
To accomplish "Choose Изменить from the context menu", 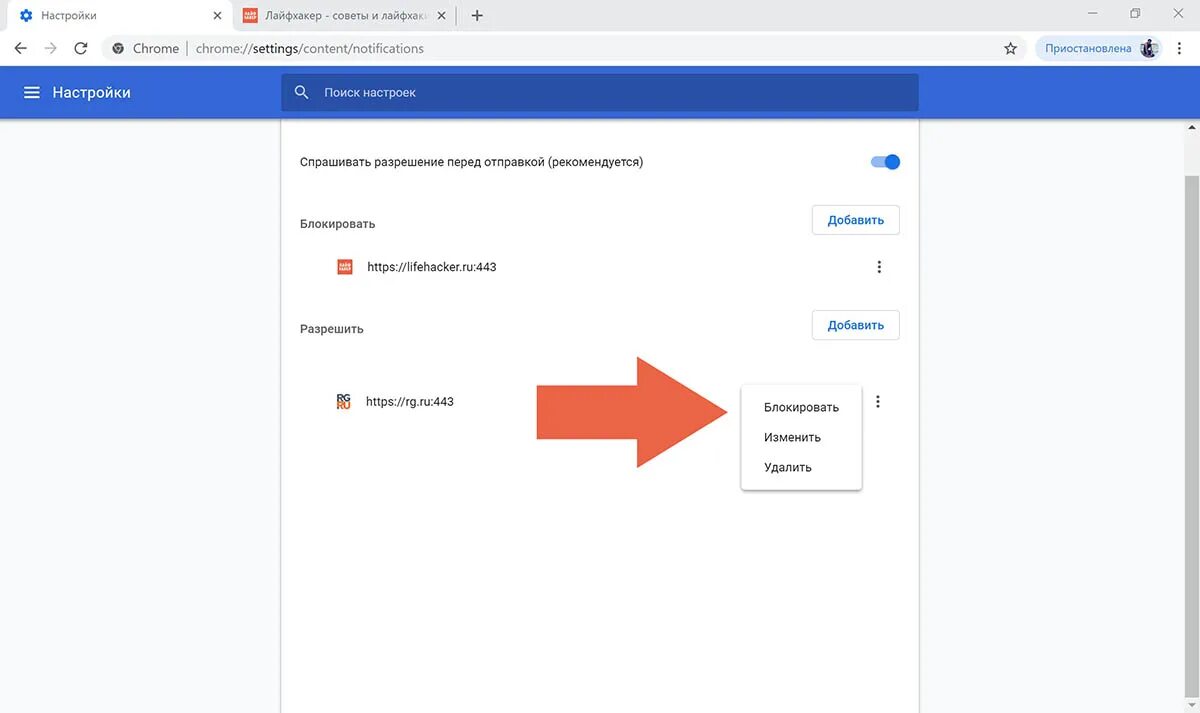I will tap(801, 437).
